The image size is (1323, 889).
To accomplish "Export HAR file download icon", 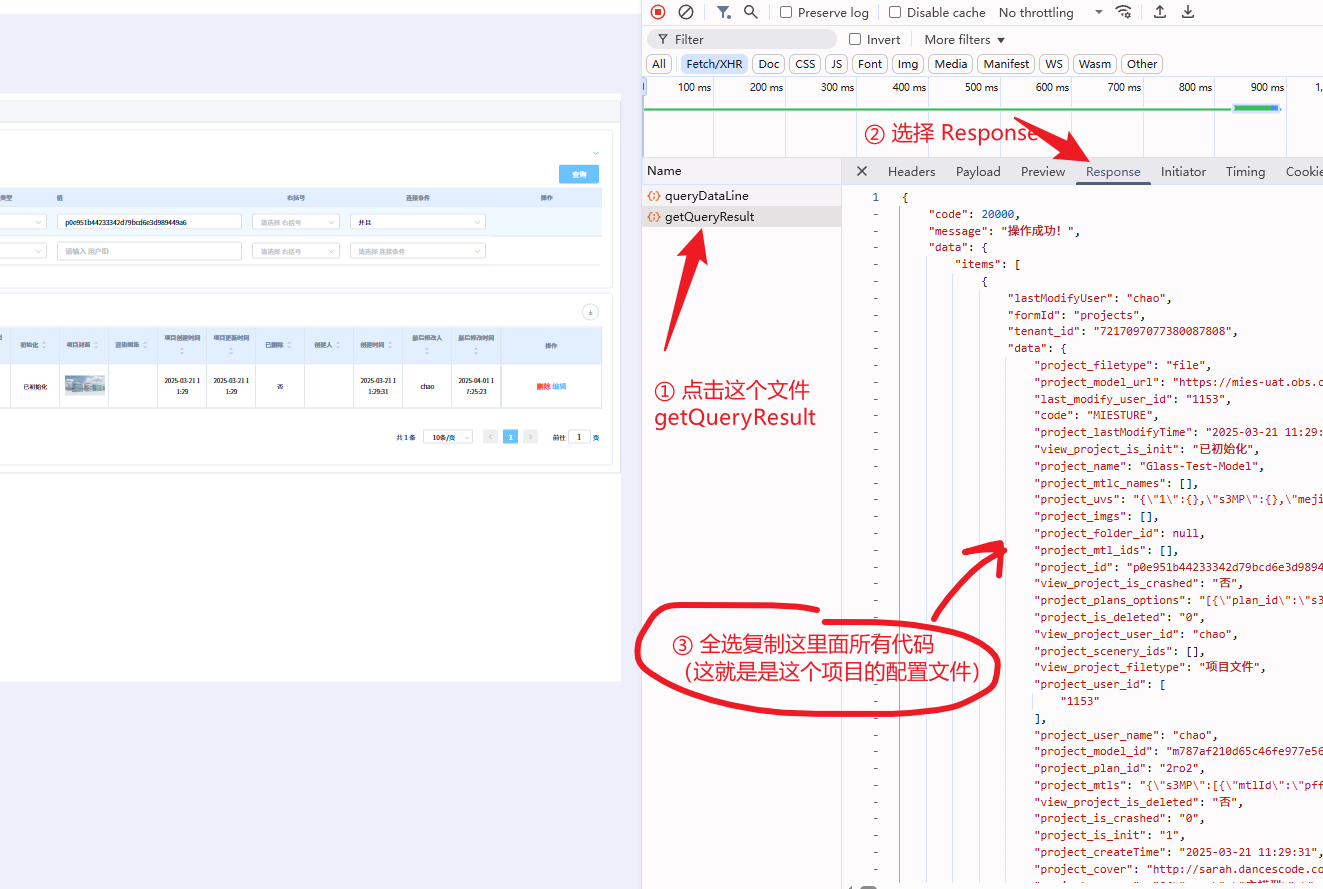I will 1188,12.
